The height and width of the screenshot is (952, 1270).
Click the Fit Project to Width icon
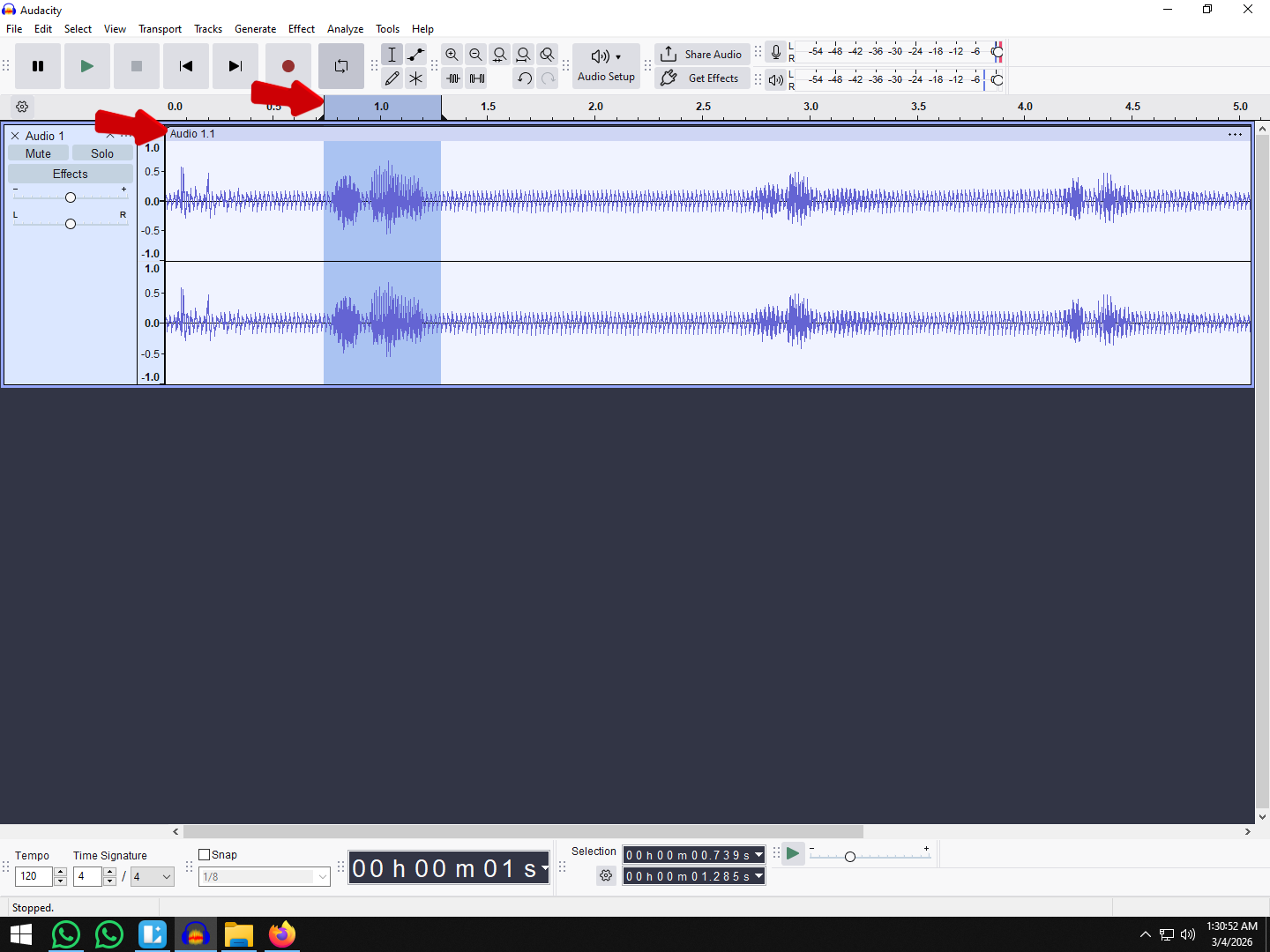(x=524, y=55)
